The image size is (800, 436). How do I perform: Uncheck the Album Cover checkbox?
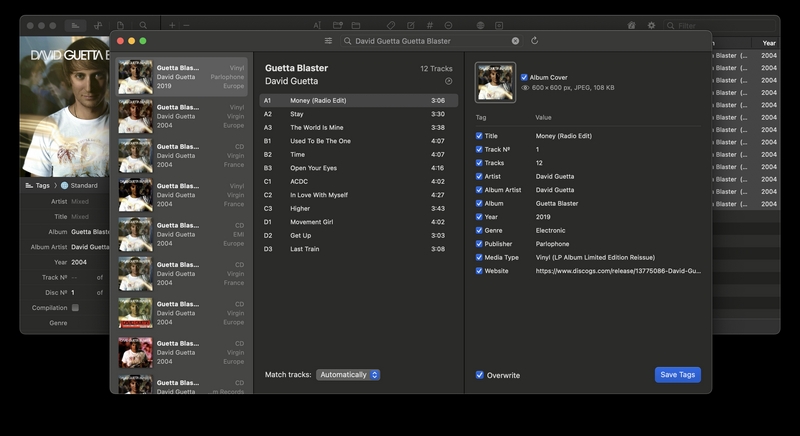point(524,78)
